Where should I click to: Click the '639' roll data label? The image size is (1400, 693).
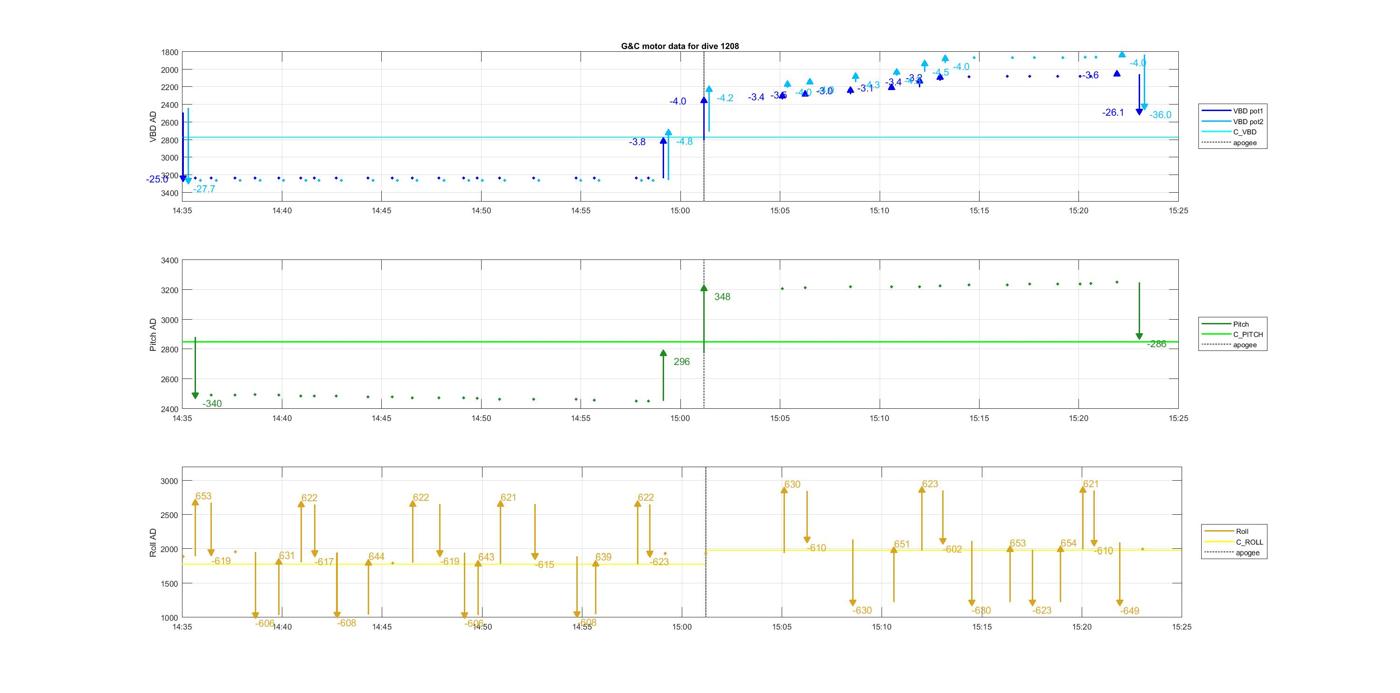[x=603, y=557]
